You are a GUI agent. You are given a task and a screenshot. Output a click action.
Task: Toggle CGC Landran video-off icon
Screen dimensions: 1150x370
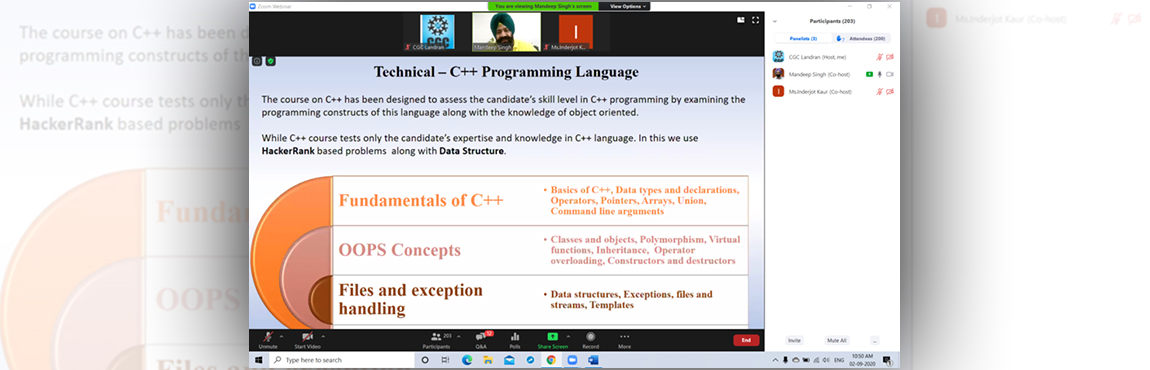point(890,57)
